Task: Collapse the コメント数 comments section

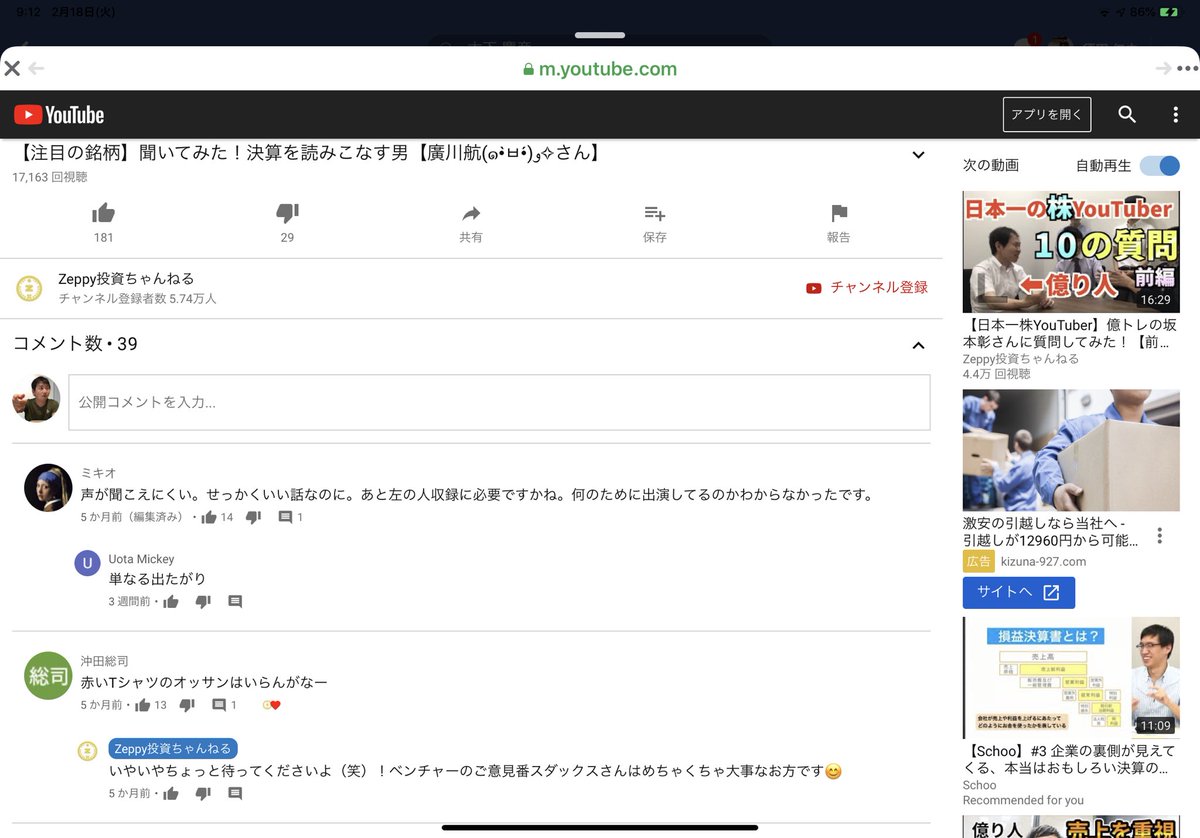Action: click(x=918, y=345)
